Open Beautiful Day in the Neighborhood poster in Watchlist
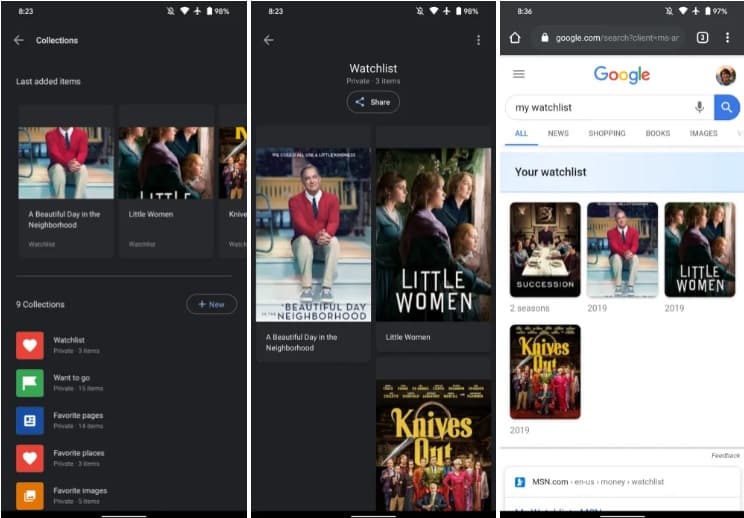 pyautogui.click(x=313, y=235)
